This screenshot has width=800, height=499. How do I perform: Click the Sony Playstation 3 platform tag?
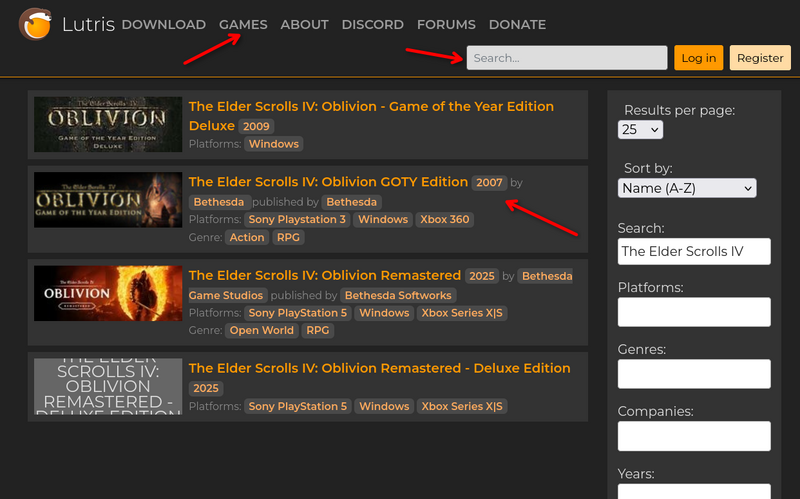(297, 219)
